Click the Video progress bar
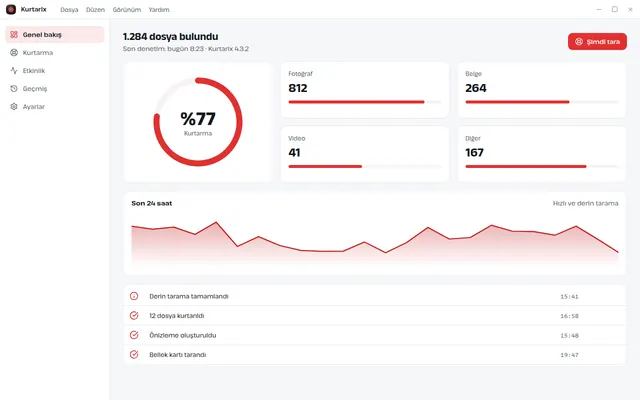 click(x=364, y=167)
